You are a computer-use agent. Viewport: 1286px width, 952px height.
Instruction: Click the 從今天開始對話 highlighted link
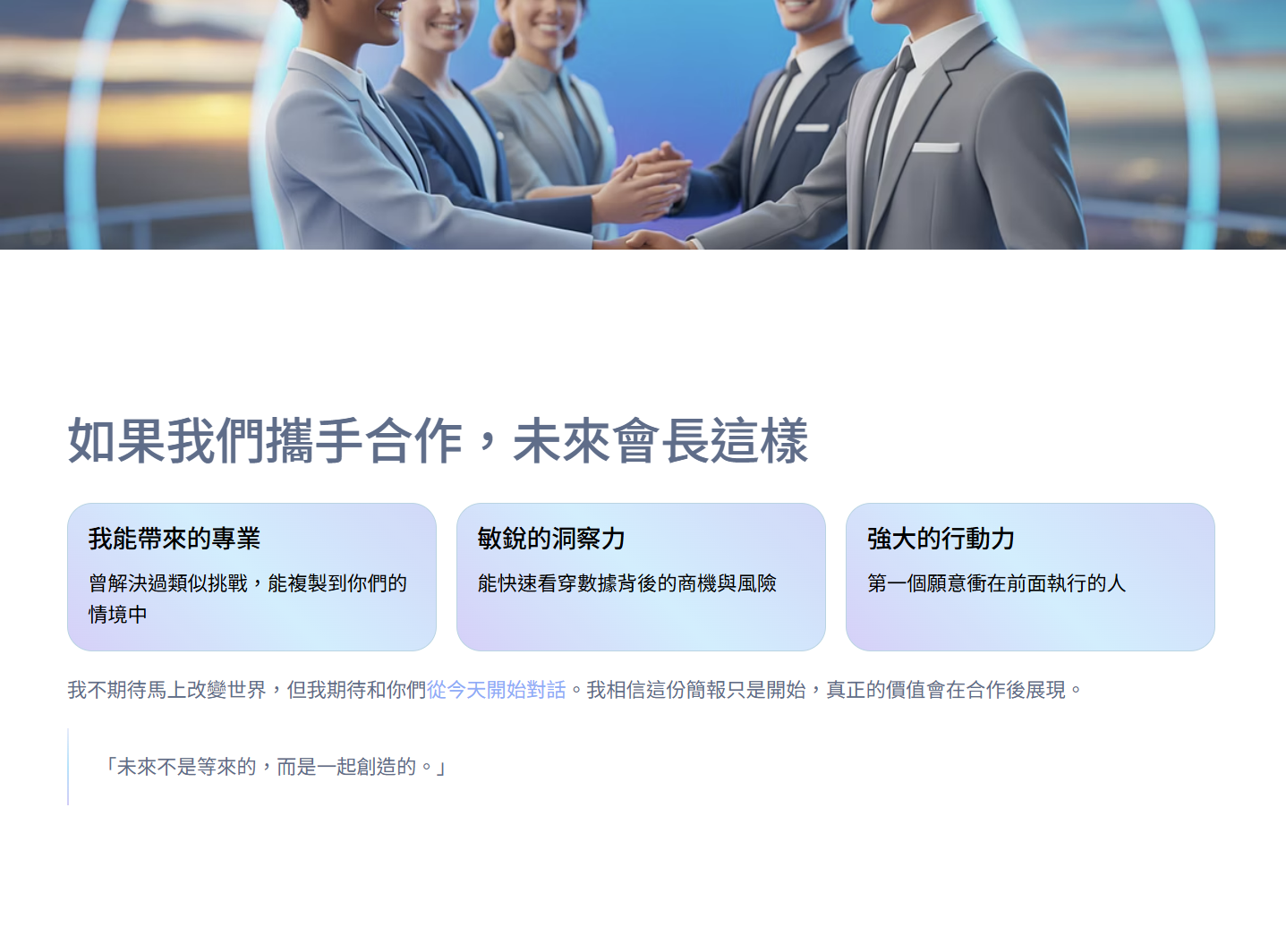pos(497,690)
